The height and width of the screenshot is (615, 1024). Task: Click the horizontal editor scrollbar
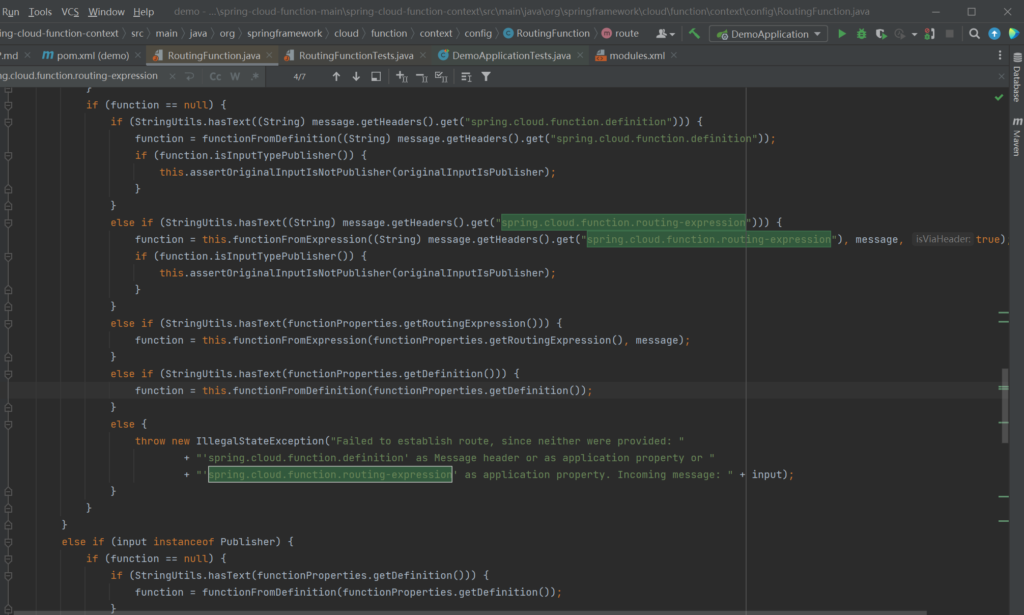[470, 612]
